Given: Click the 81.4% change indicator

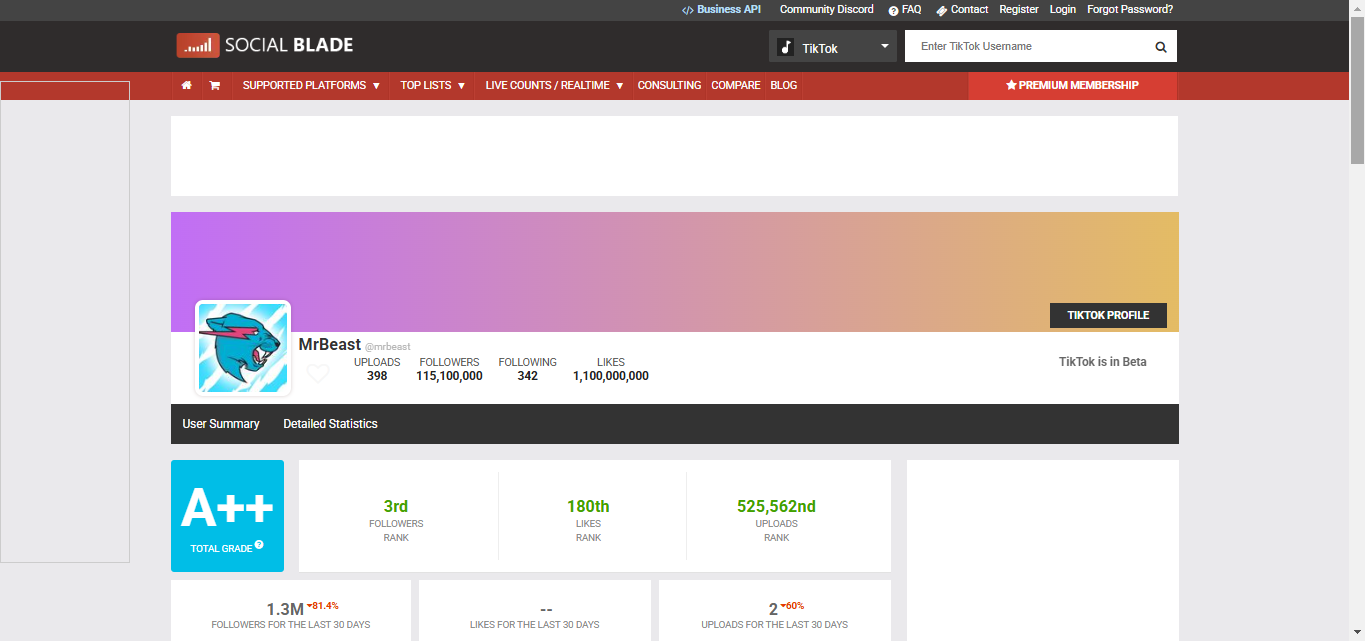Looking at the screenshot, I should (323, 606).
